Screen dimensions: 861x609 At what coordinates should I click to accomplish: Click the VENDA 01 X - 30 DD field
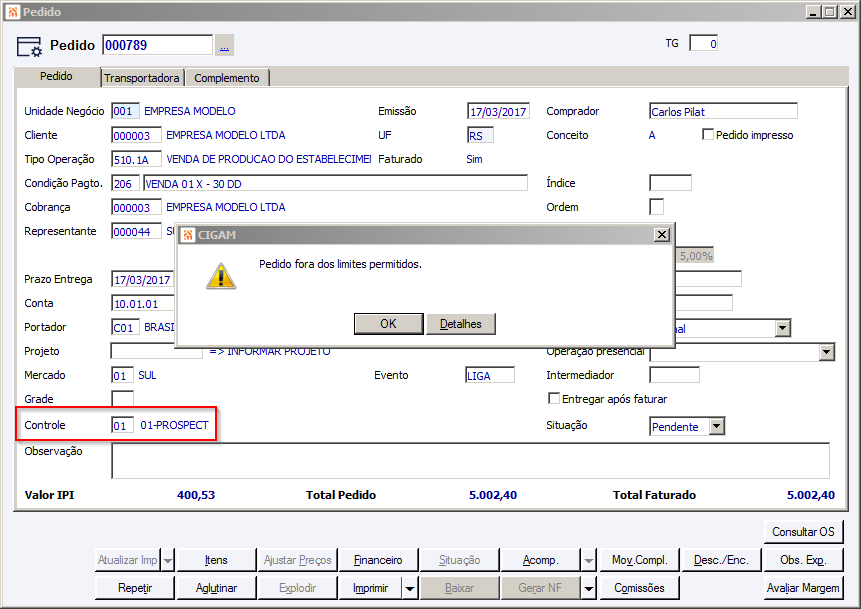click(335, 183)
